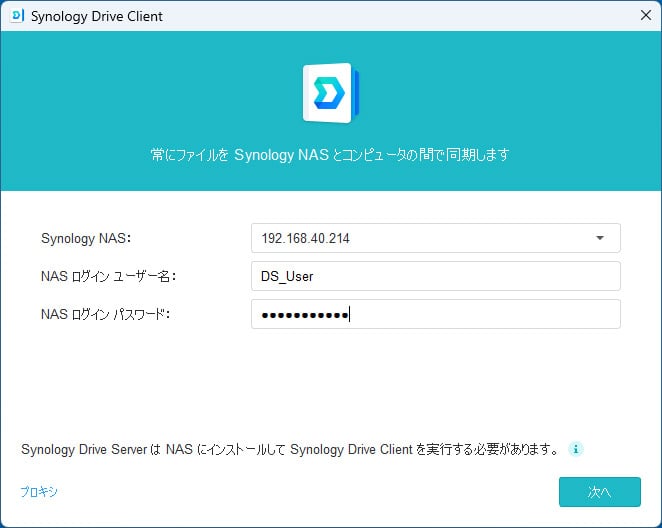Expand the Synology NAS dropdown arrow
Screen dimensions: 662x528
(x=600, y=238)
